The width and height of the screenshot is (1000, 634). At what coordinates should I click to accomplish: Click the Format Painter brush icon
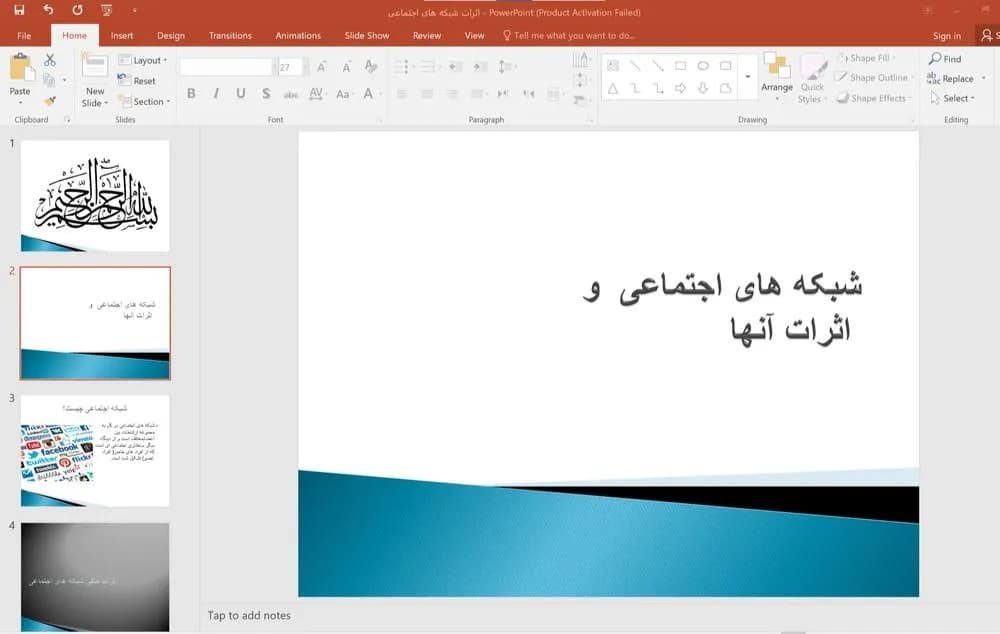[50, 101]
